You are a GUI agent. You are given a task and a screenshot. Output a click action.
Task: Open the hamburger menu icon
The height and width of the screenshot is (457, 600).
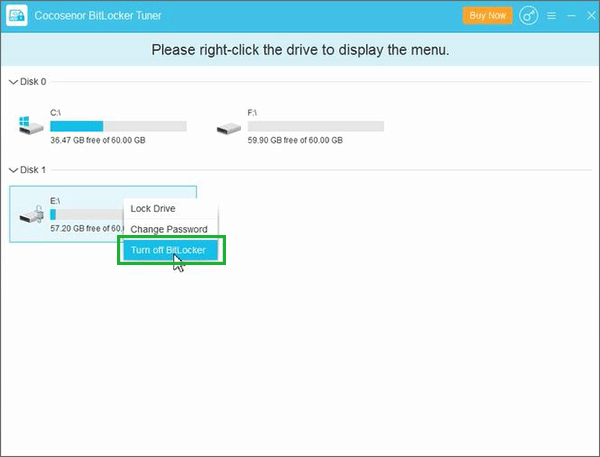click(x=551, y=16)
